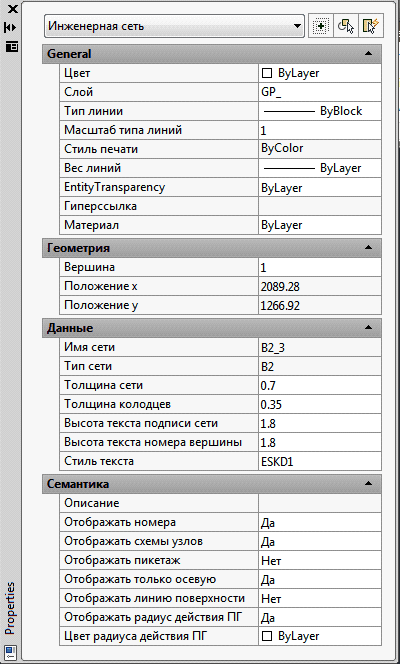Viewport: 400px width, 664px height.
Task: Open the Инженерная сеть object type dropdown
Action: [174, 26]
